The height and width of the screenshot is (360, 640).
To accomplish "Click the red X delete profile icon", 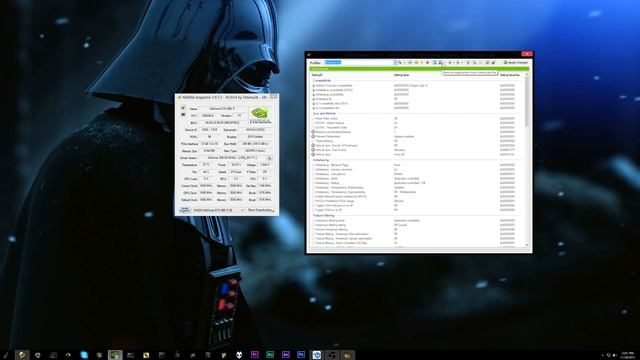I will point(427,62).
